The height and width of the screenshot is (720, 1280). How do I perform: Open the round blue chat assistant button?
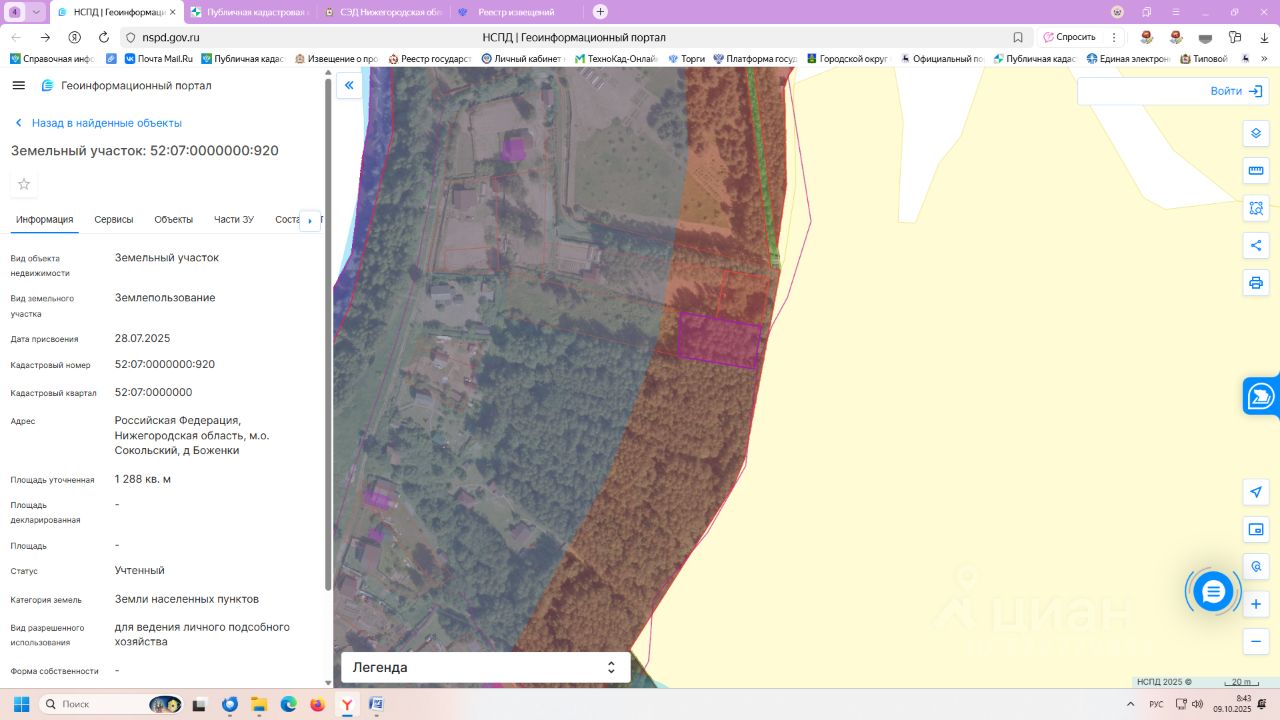point(1213,592)
